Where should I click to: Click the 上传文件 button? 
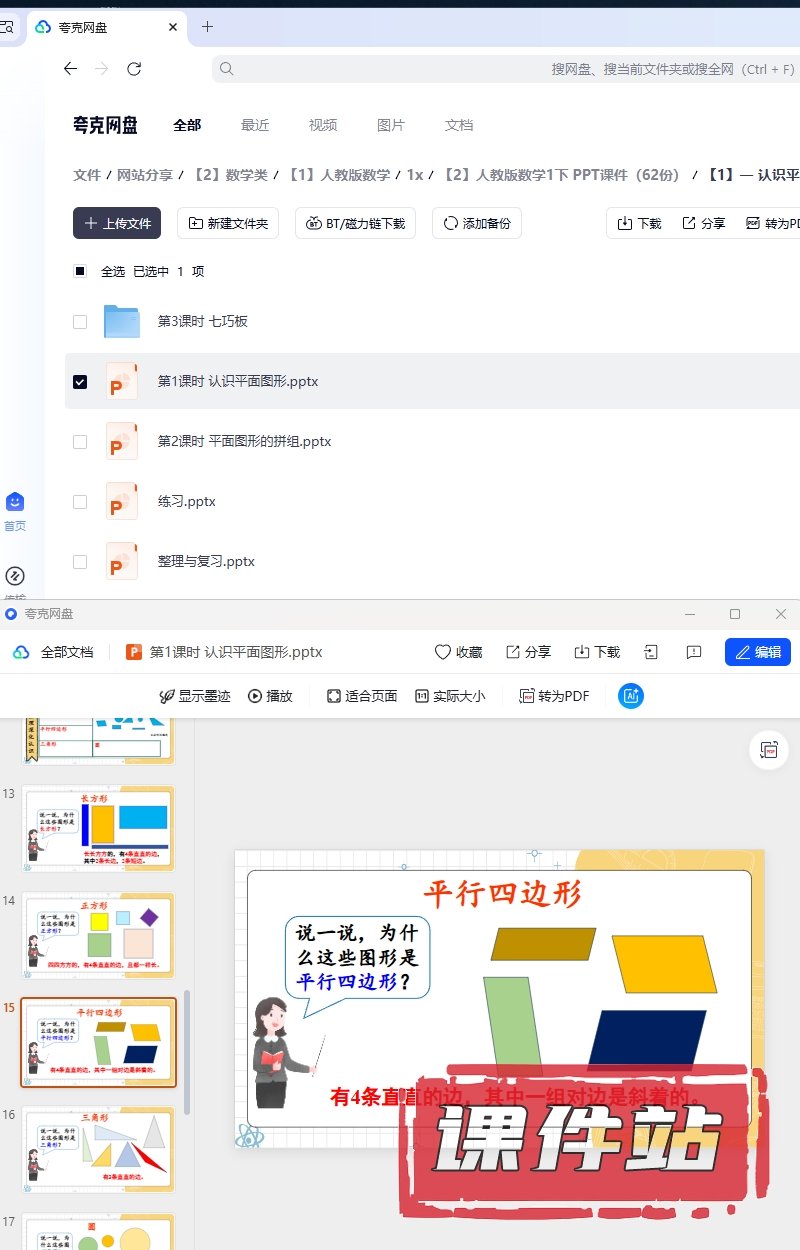[117, 223]
